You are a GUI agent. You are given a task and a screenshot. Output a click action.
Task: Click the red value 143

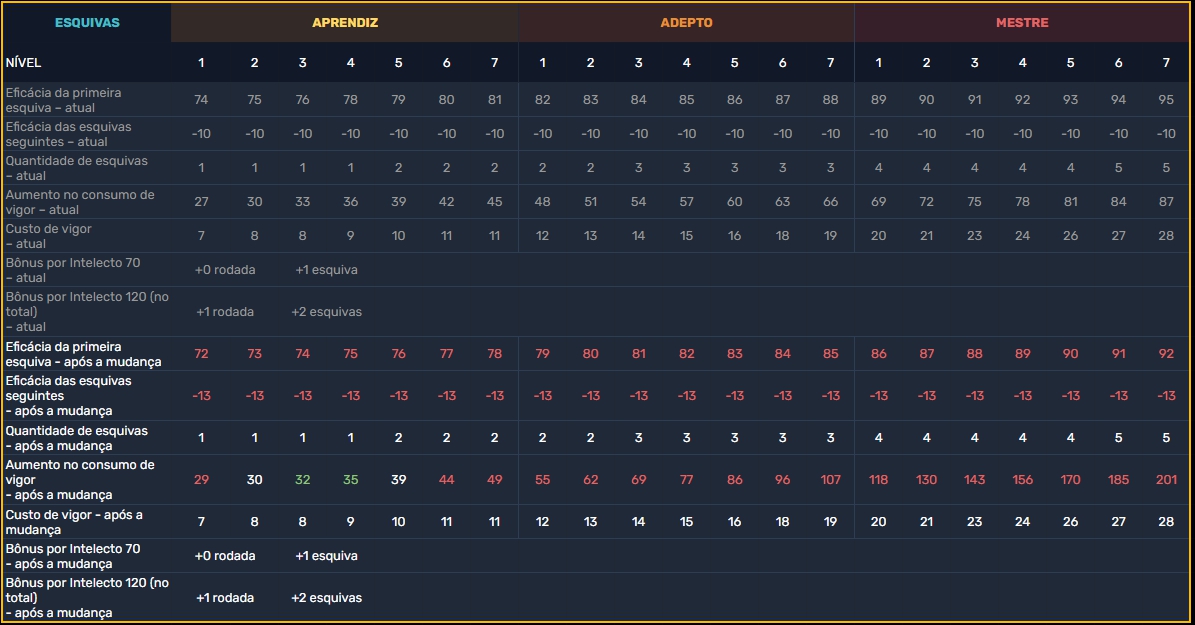[974, 479]
